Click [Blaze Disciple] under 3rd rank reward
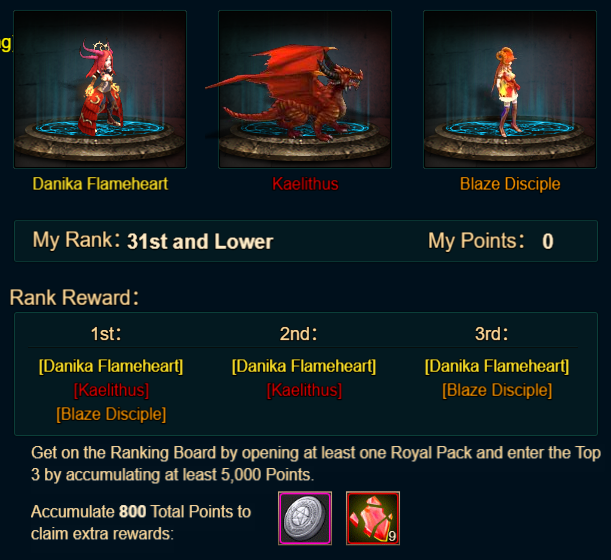Screen dimensions: 611x560 coord(497,390)
